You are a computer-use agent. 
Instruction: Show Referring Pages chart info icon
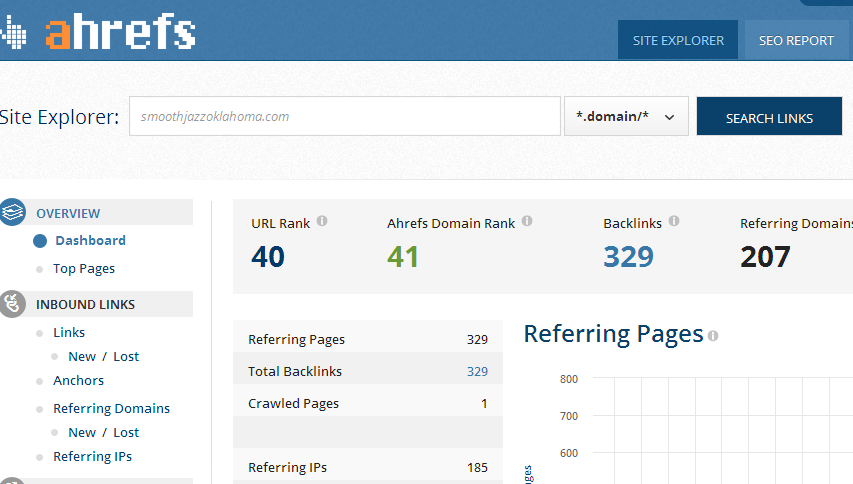pos(713,336)
